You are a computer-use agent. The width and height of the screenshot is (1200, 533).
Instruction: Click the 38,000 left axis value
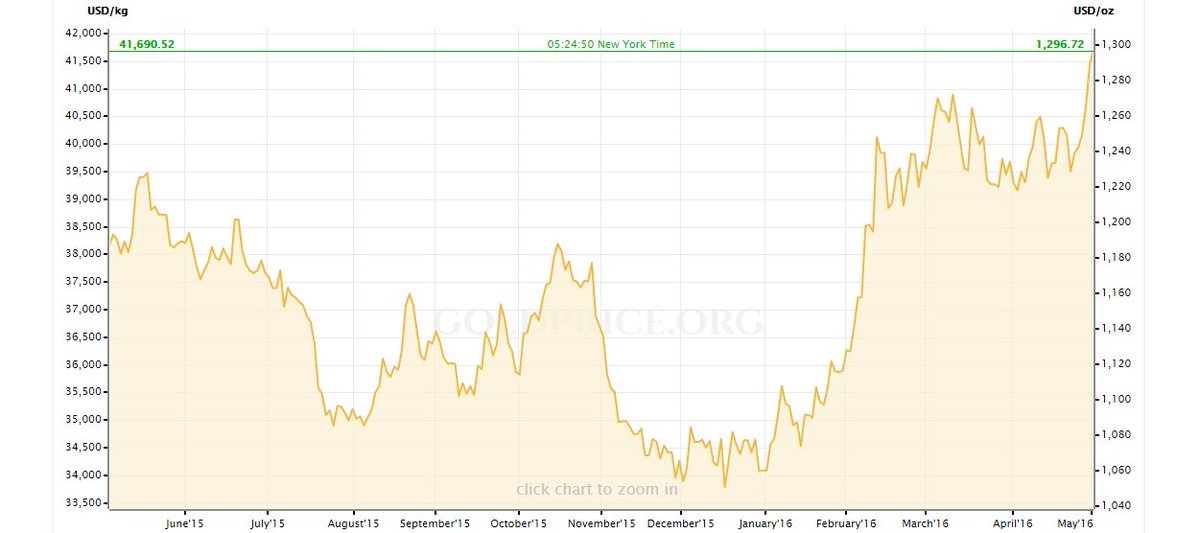82,253
